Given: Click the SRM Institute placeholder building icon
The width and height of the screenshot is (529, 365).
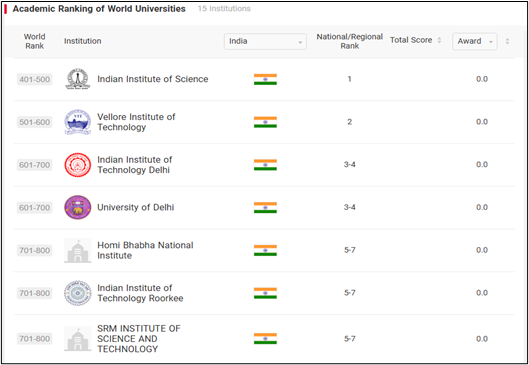Looking at the screenshot, I should coord(78,339).
